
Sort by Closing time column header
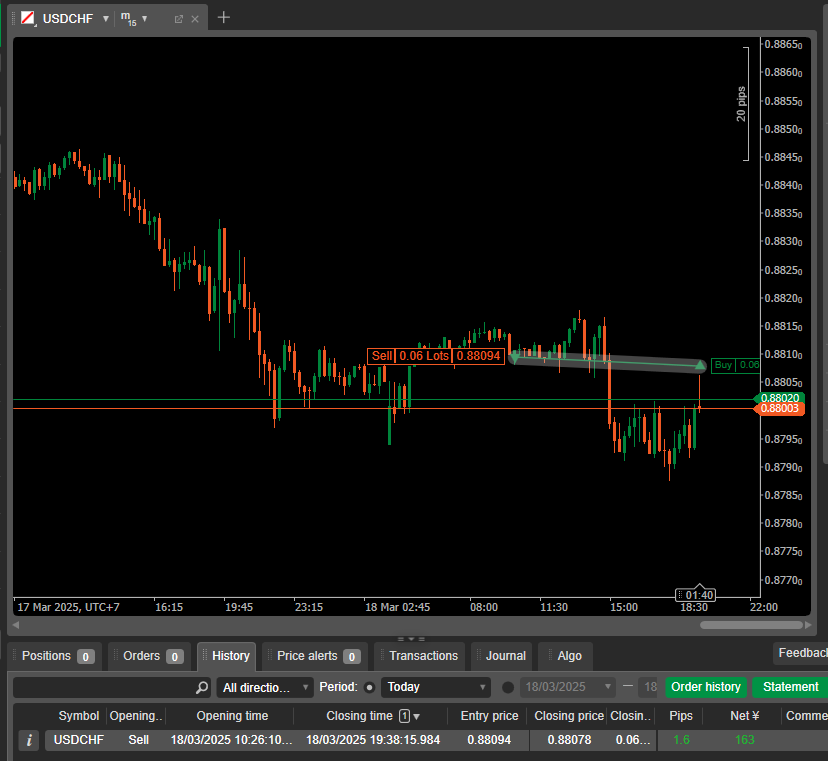[360, 716]
